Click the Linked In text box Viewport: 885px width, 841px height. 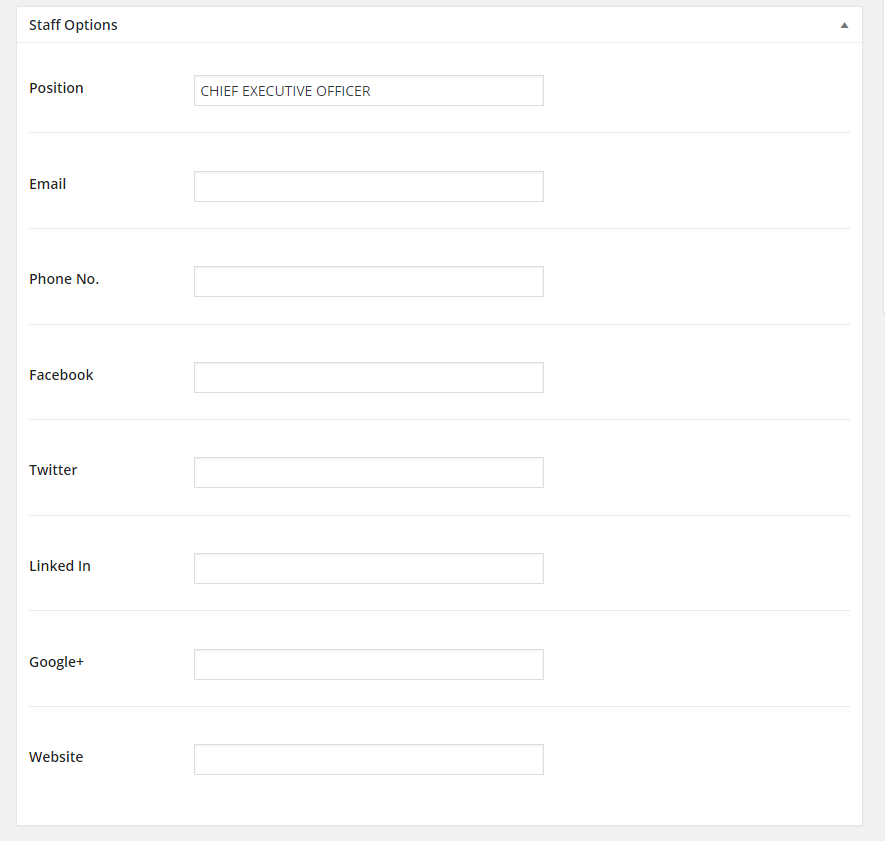pyautogui.click(x=368, y=568)
